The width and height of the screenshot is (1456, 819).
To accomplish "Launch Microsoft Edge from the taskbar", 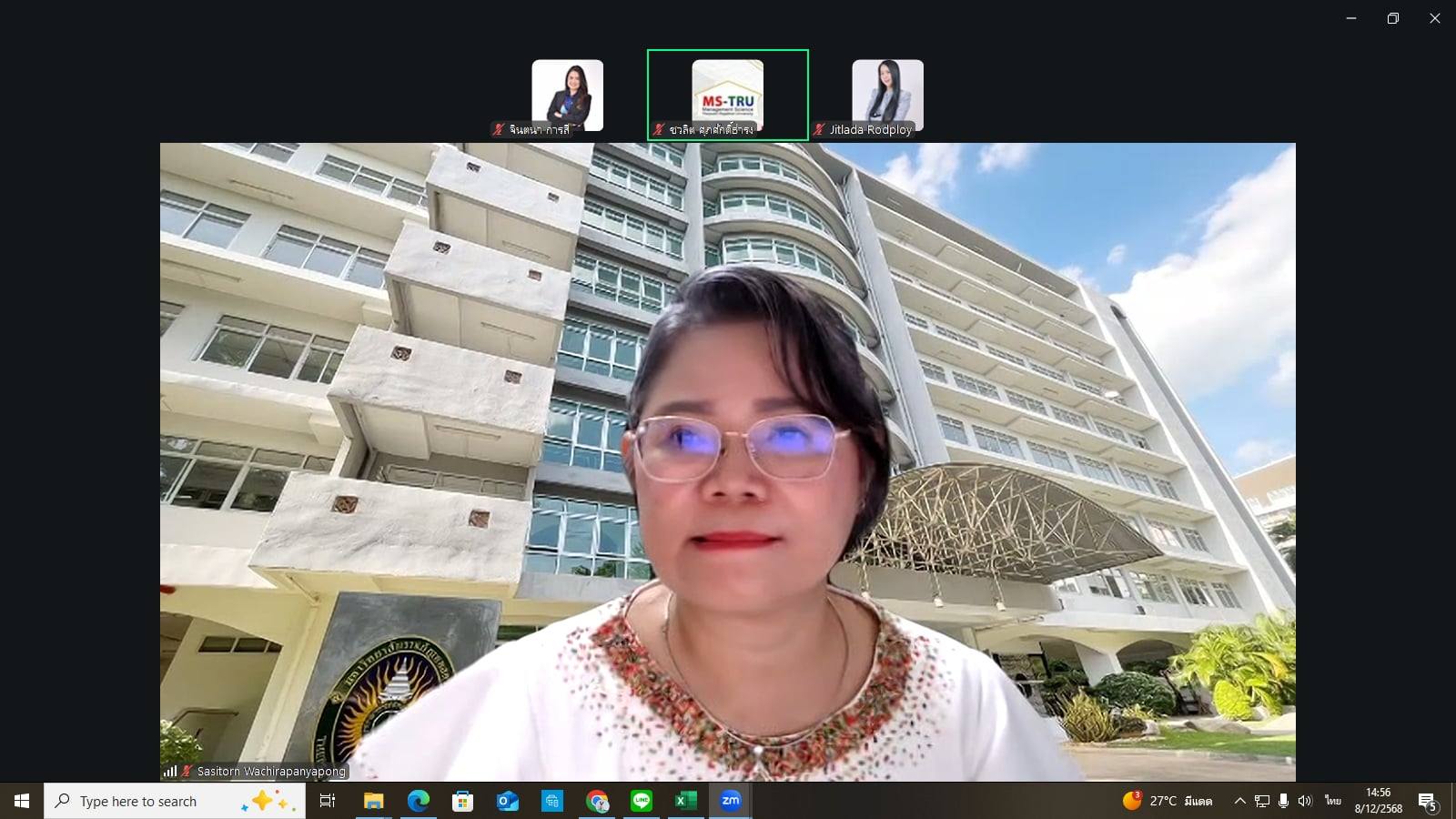I will click(418, 801).
